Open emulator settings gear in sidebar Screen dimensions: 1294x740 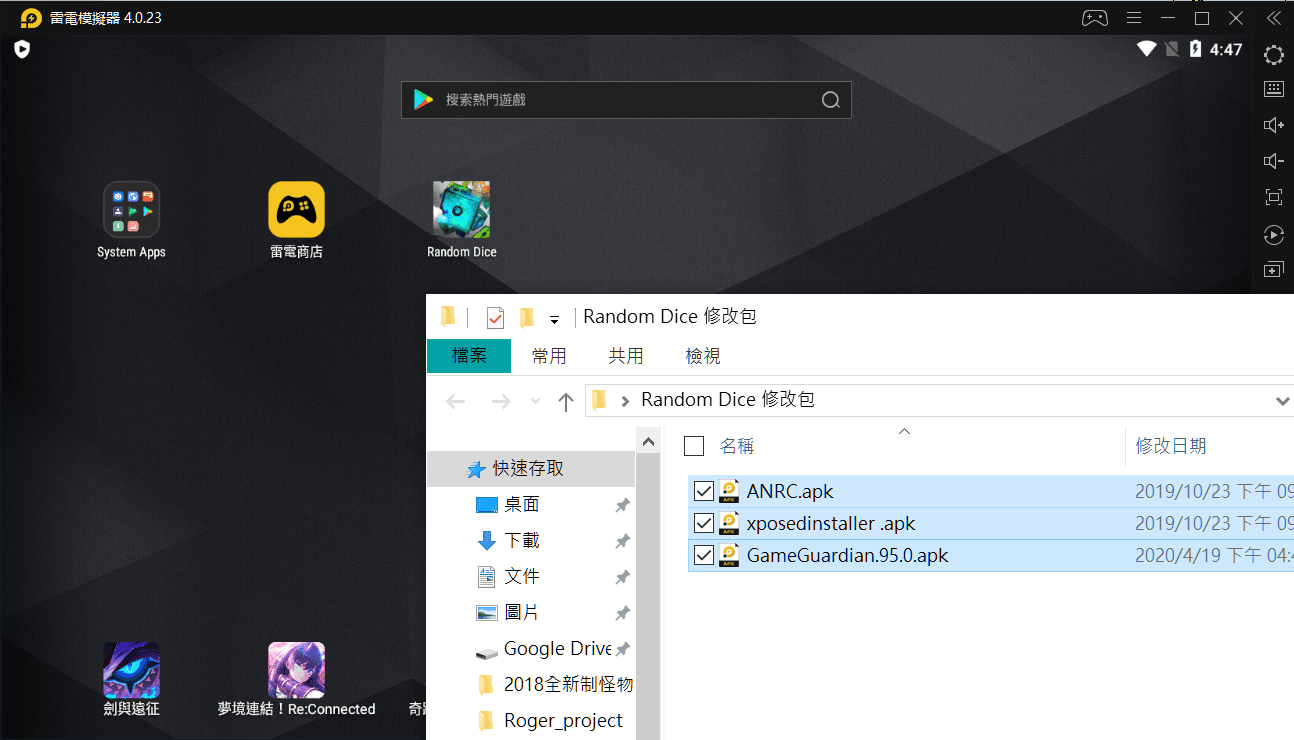pos(1273,55)
